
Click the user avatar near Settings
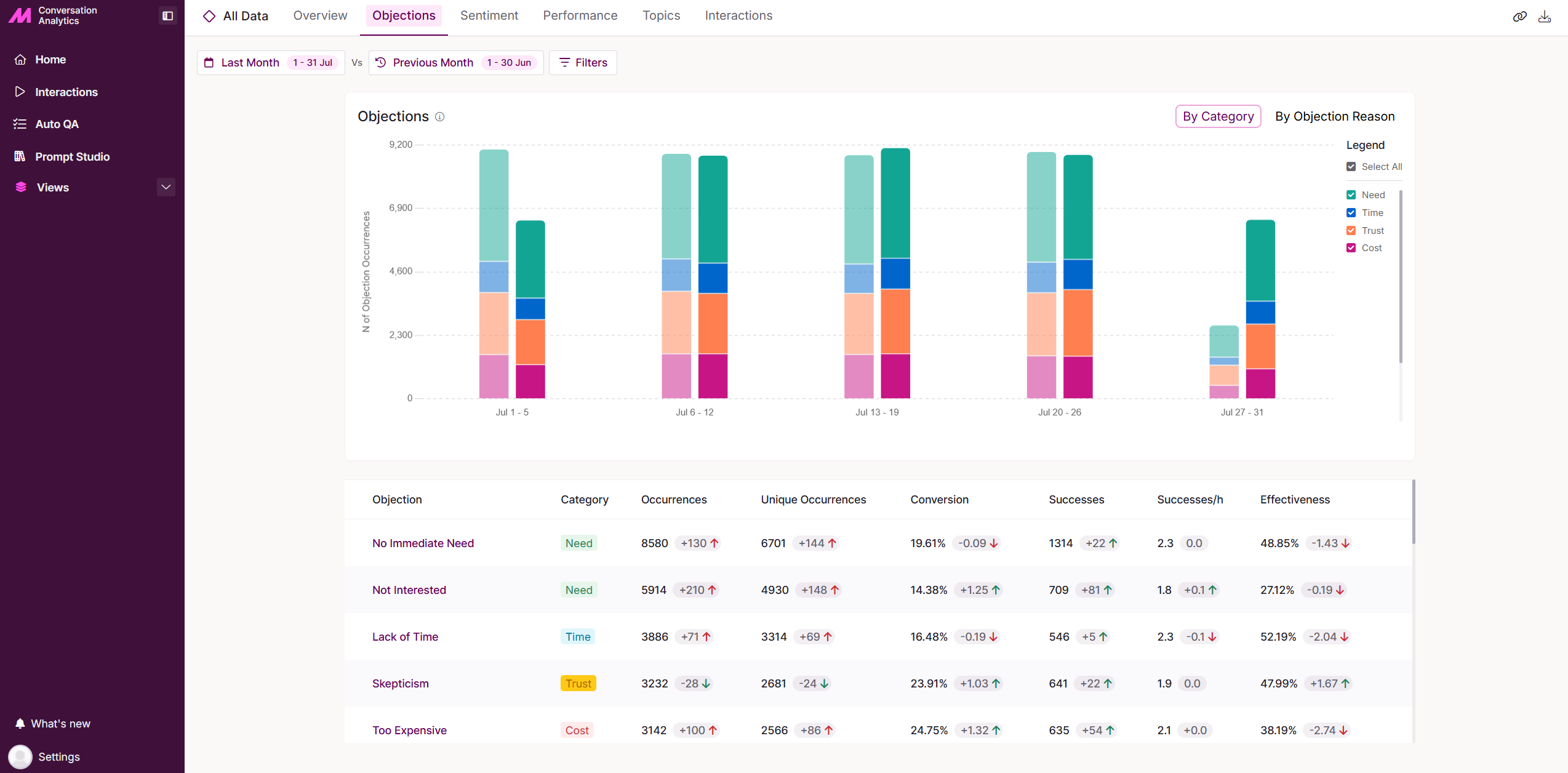coord(20,756)
